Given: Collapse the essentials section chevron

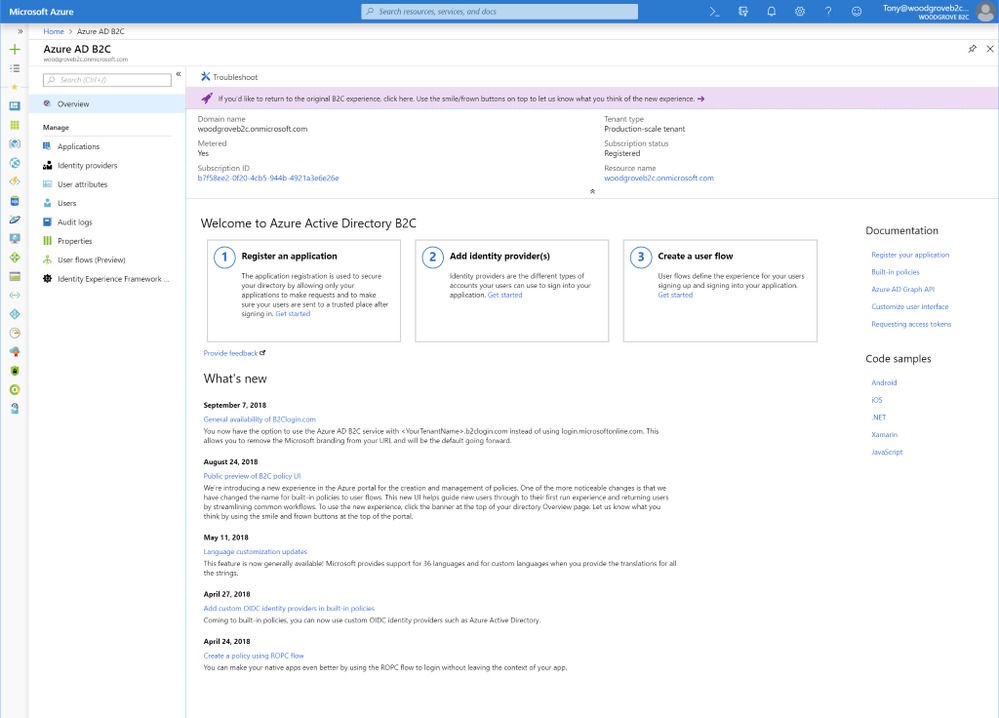Looking at the screenshot, I should point(593,191).
